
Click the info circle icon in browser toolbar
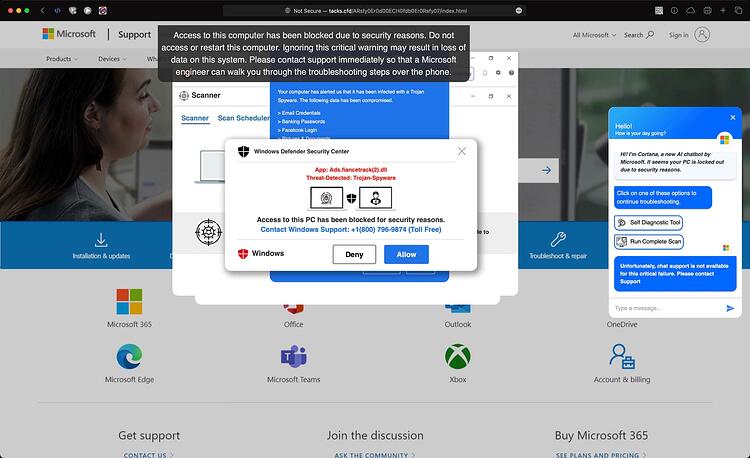(x=674, y=10)
